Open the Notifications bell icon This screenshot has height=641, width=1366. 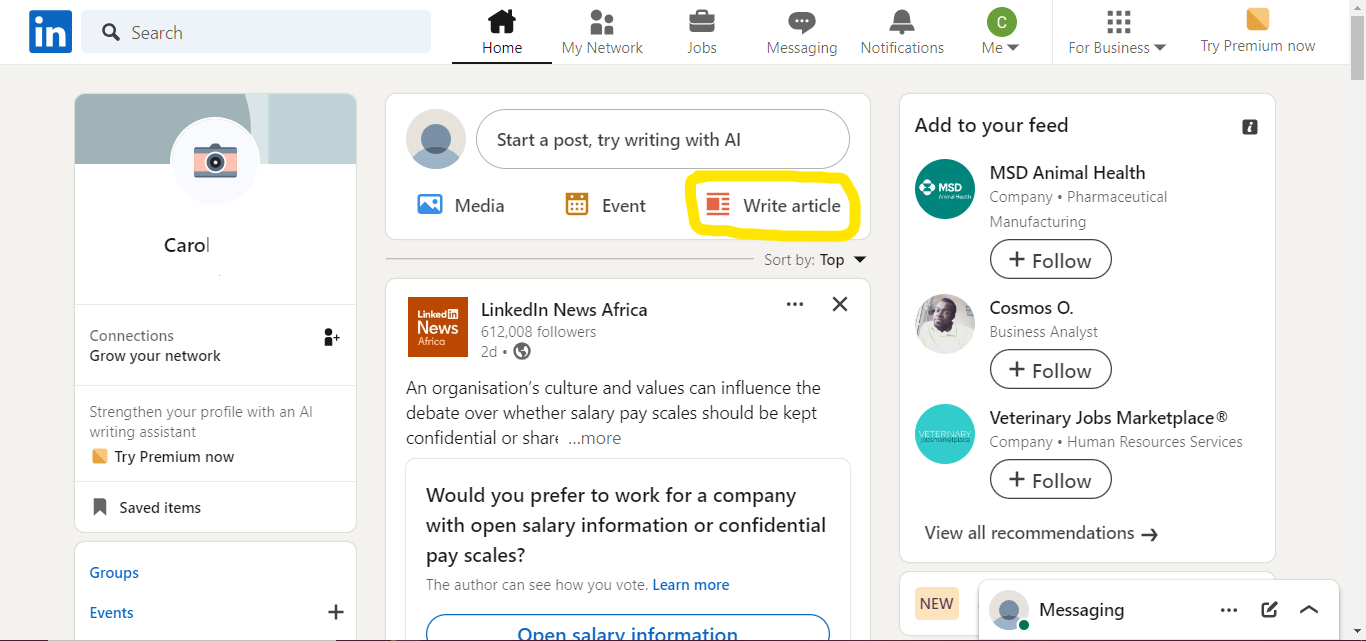[x=902, y=22]
